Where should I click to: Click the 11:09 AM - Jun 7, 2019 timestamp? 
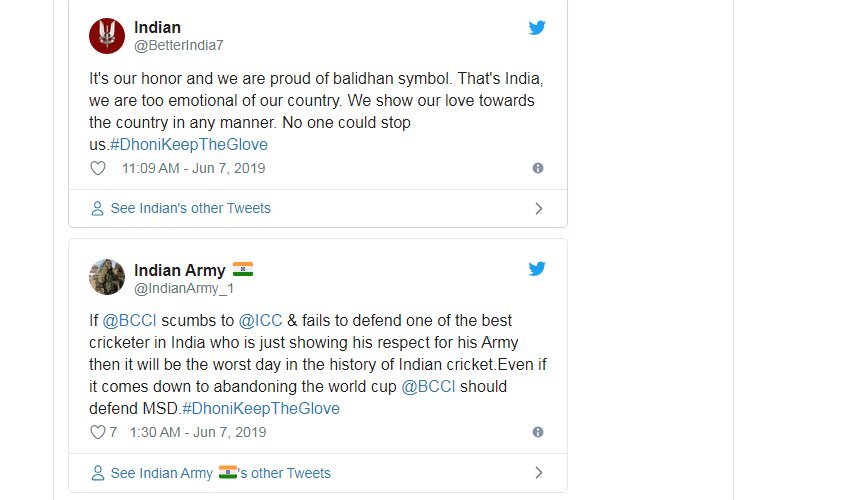[193, 169]
